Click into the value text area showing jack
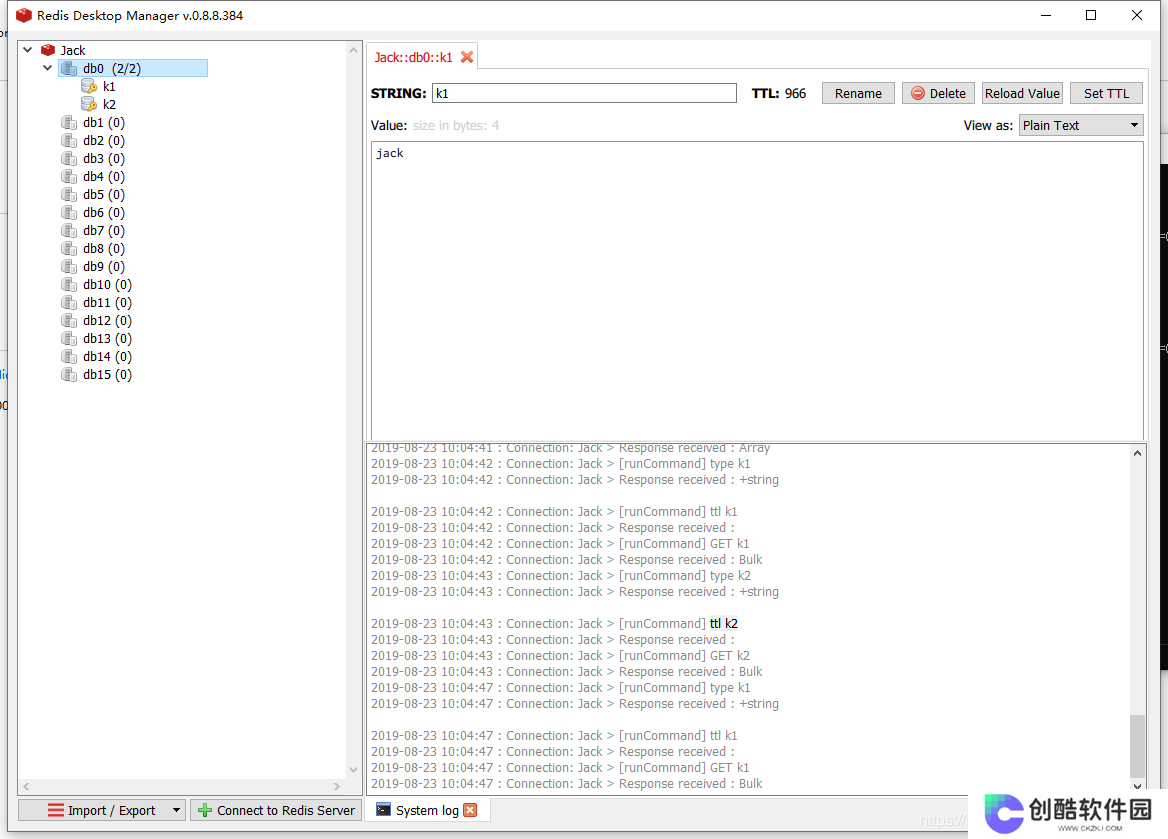The image size is (1168, 839). point(757,291)
